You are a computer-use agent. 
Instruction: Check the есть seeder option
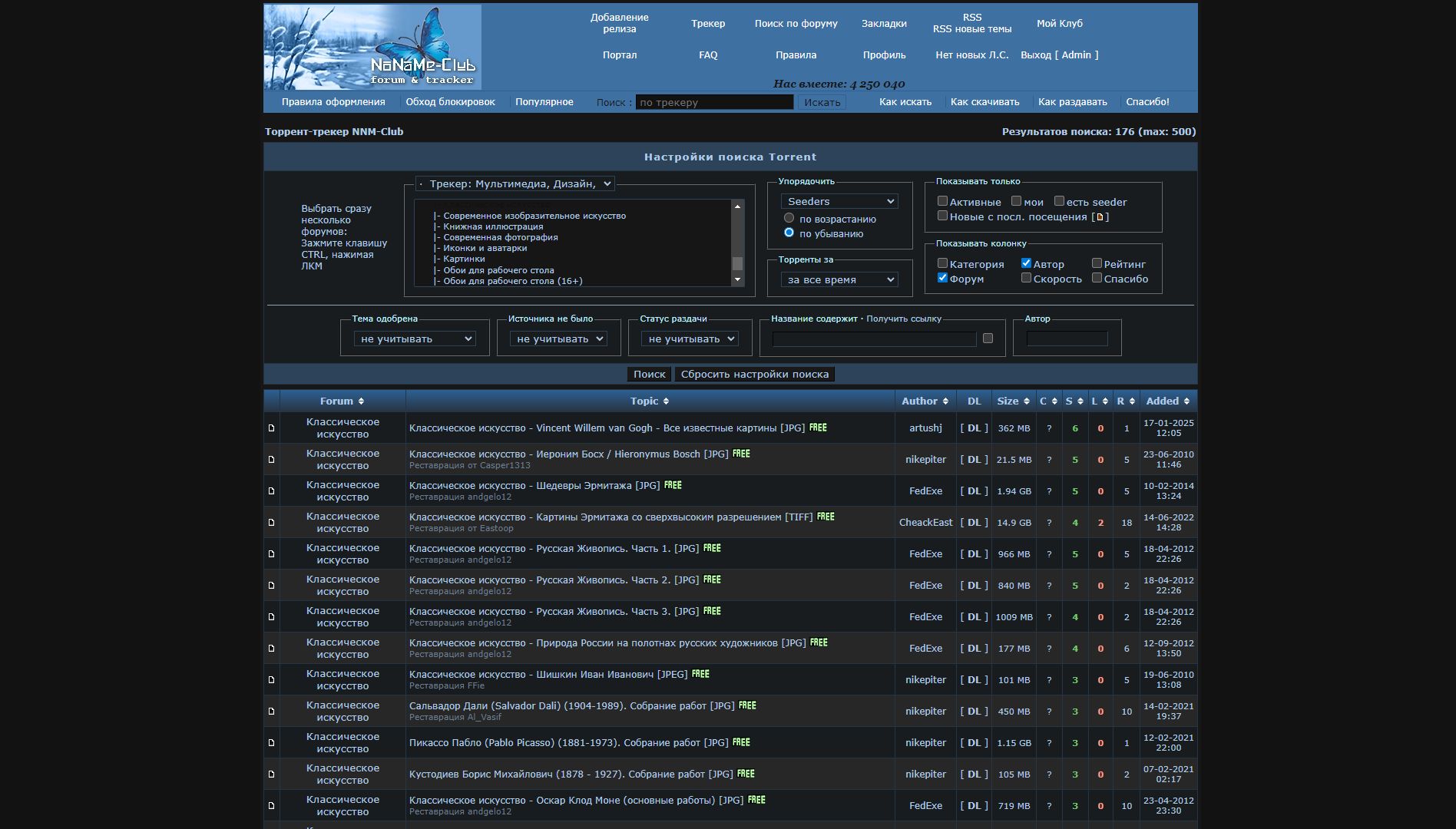click(x=1059, y=201)
